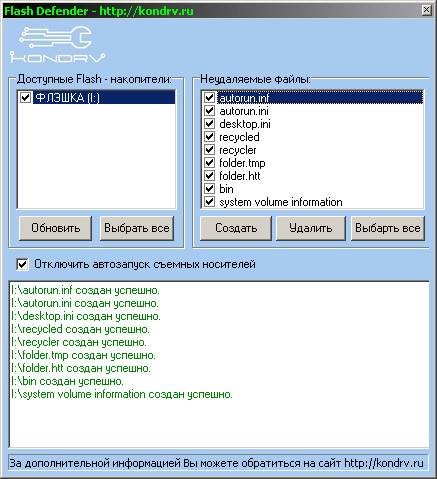Screen dimensions: 437x479
Task: Toggle the folder.htt checkbox
Action: pos(209,176)
